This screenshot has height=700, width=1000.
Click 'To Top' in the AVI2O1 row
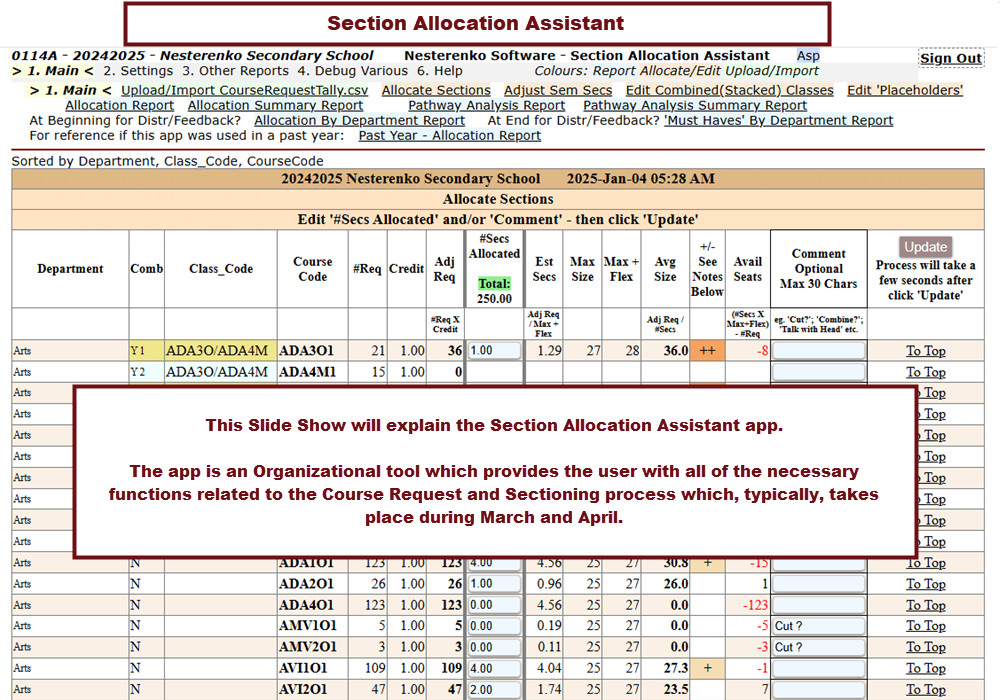925,689
